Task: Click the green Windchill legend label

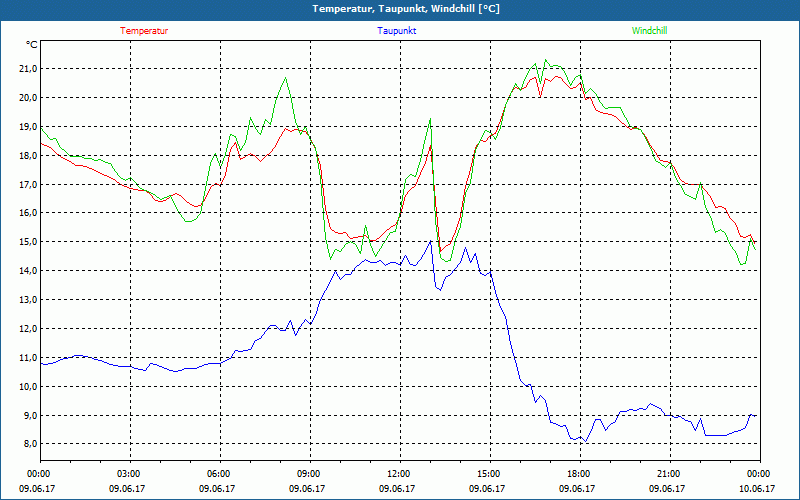Action: pyautogui.click(x=649, y=31)
